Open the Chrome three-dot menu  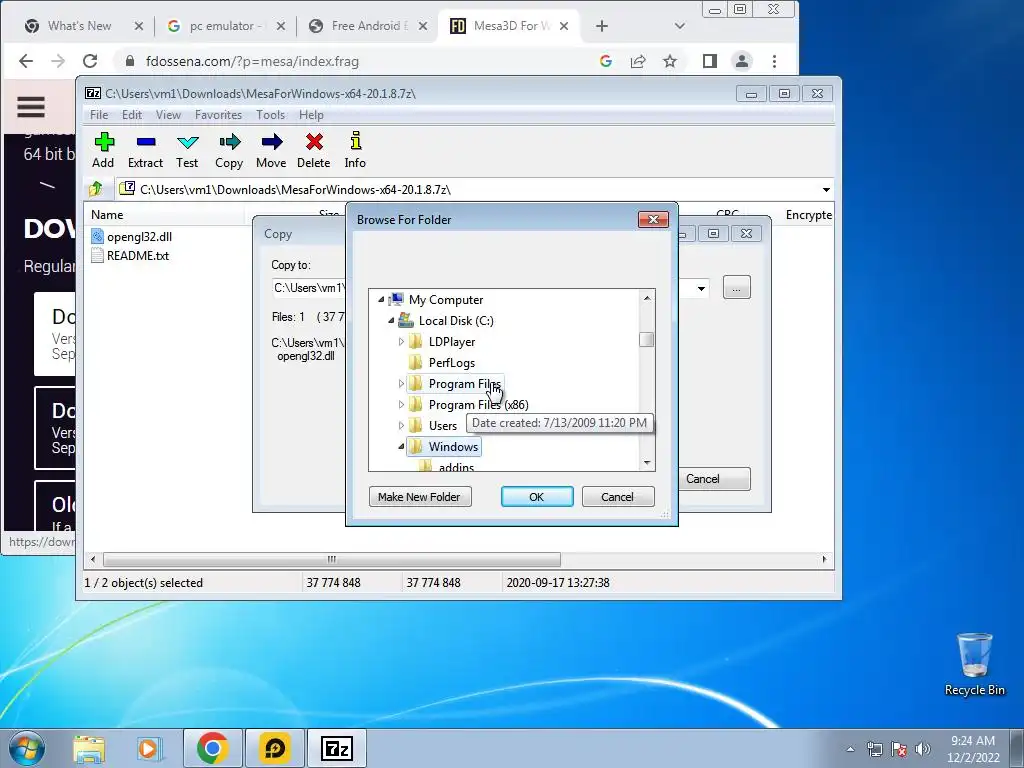tap(775, 61)
